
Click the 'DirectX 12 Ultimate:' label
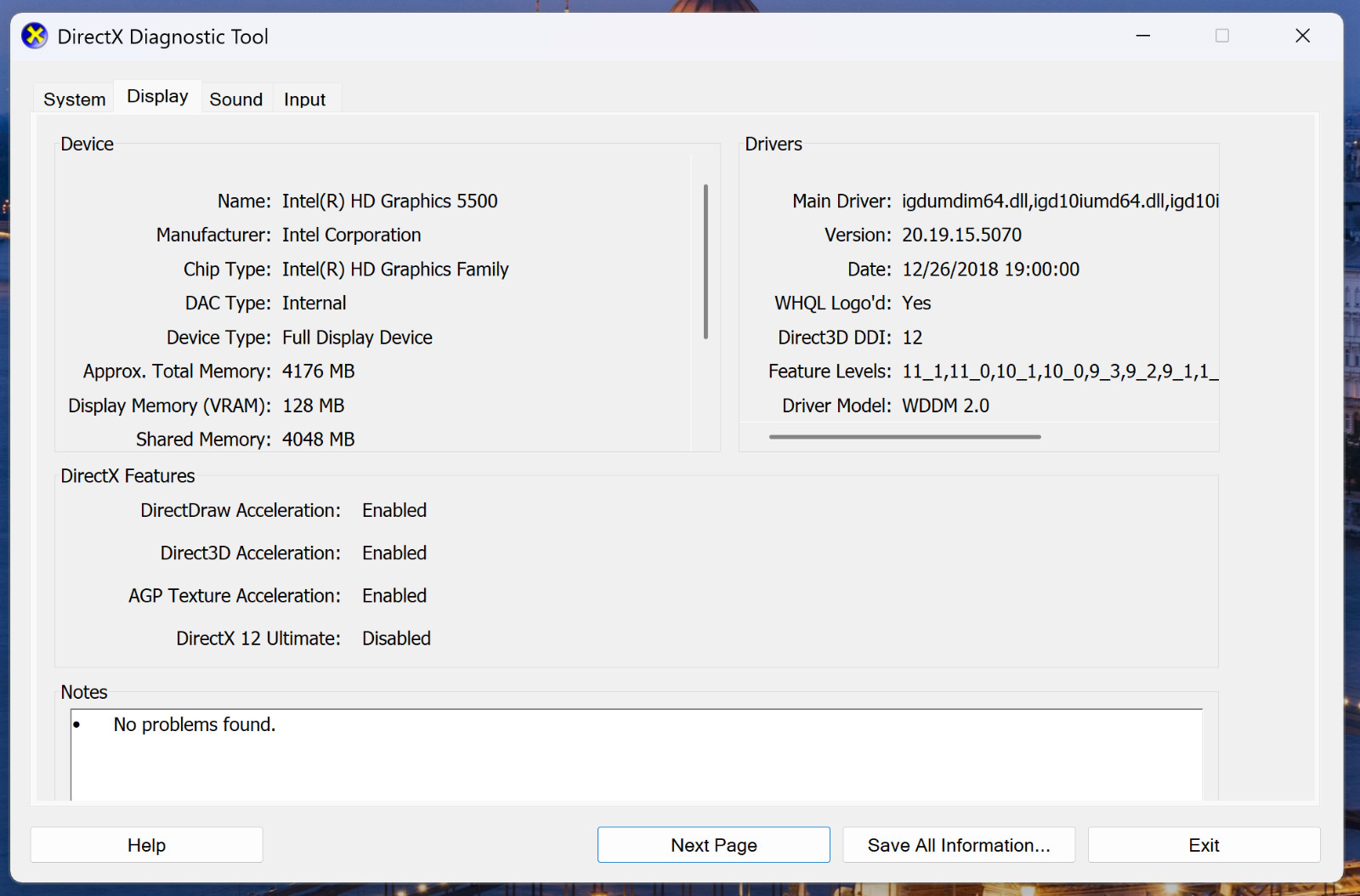[258, 638]
